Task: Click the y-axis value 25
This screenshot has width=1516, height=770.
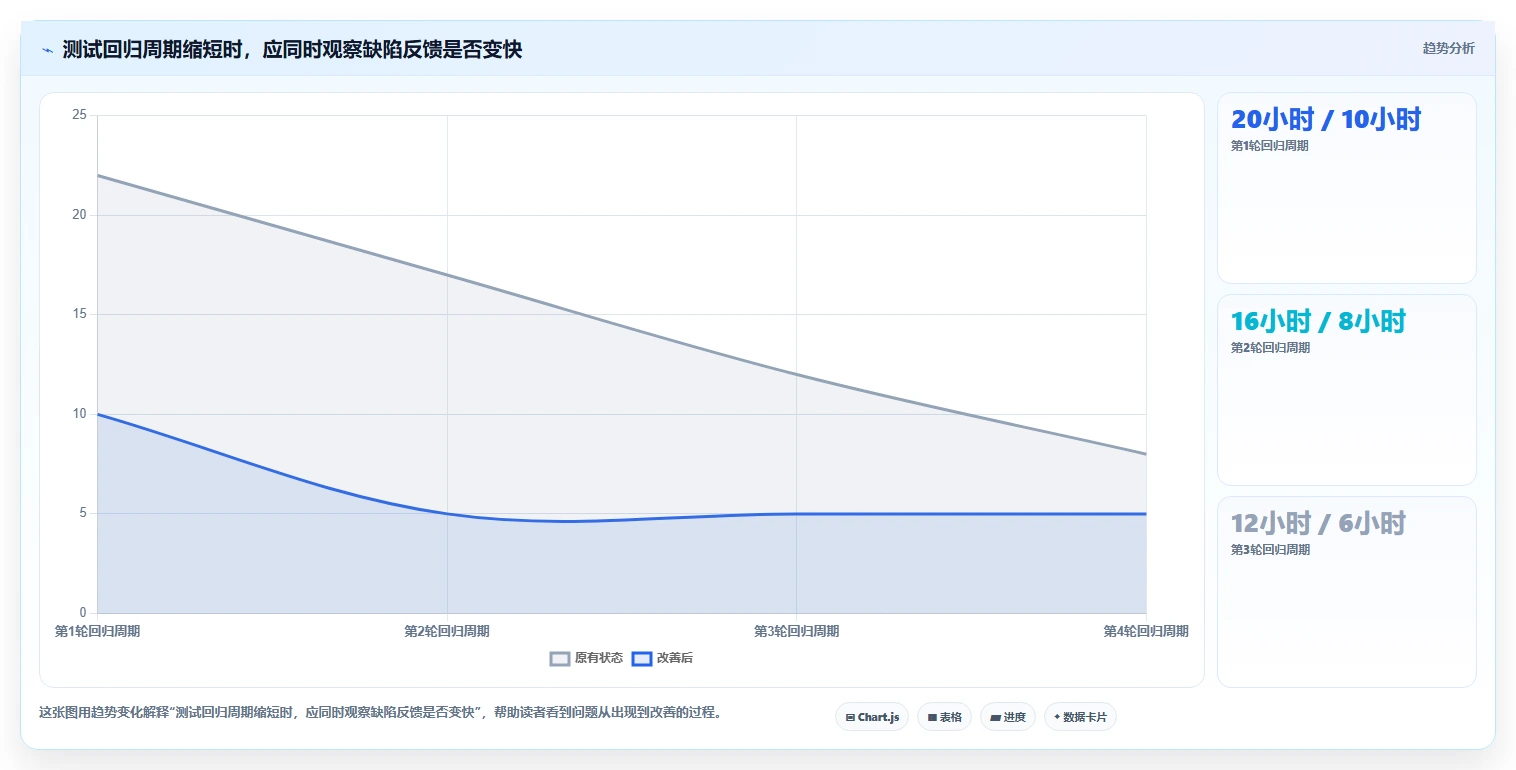Action: 80,115
